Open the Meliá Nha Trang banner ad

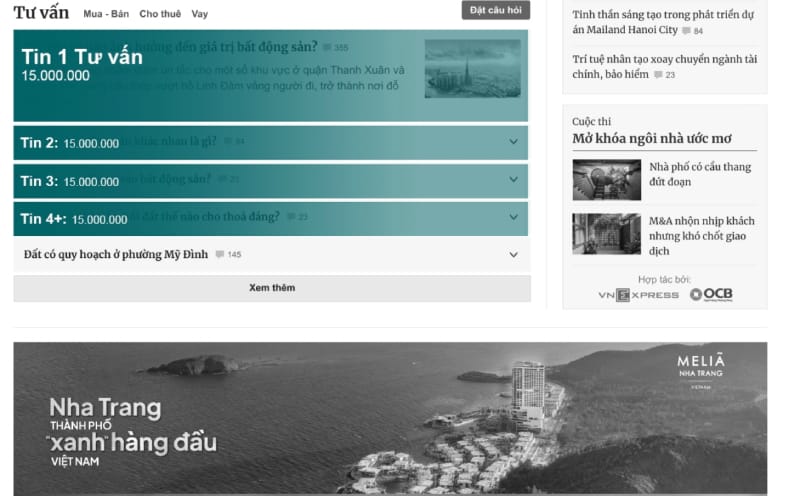(390, 418)
